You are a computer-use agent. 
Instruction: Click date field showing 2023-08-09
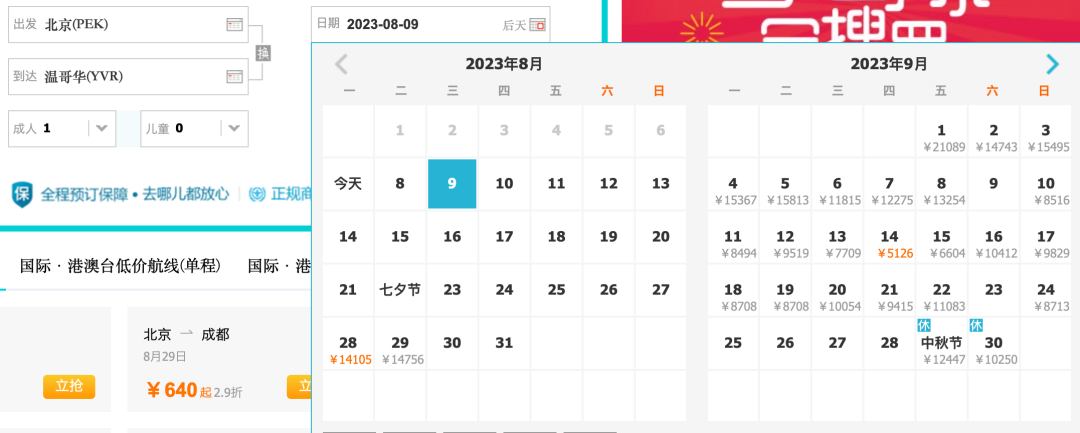coord(430,25)
